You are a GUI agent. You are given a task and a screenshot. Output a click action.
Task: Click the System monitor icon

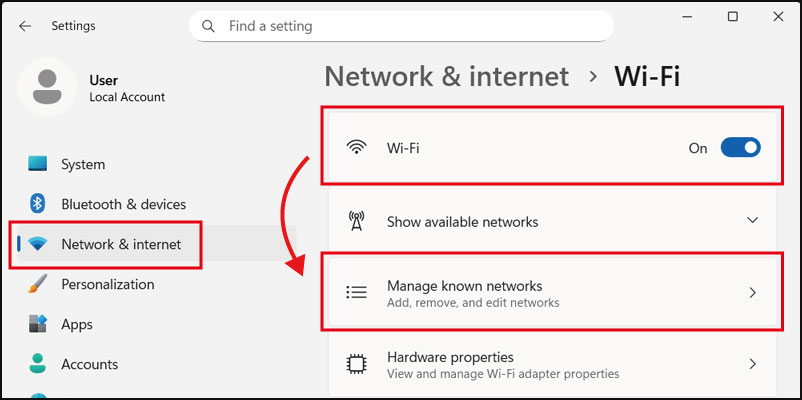(x=38, y=164)
